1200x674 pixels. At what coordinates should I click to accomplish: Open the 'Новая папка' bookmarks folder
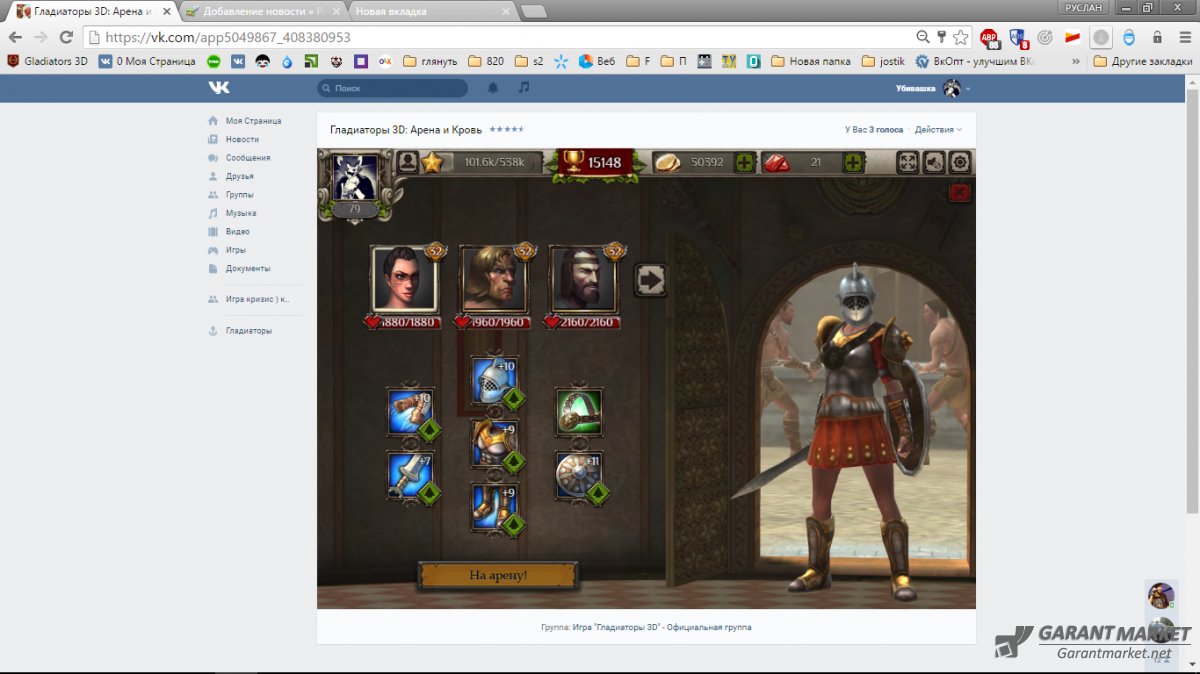[811, 61]
